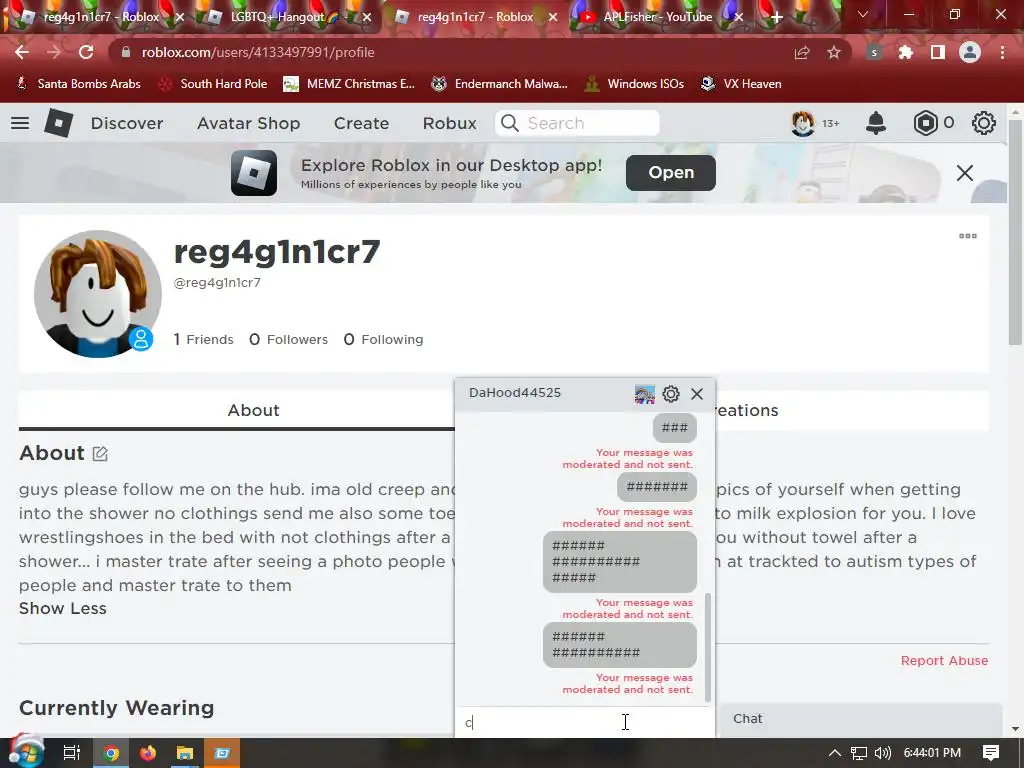Screen dimensions: 1024x768
Task: Open a new browser tab
Action: click(776, 17)
